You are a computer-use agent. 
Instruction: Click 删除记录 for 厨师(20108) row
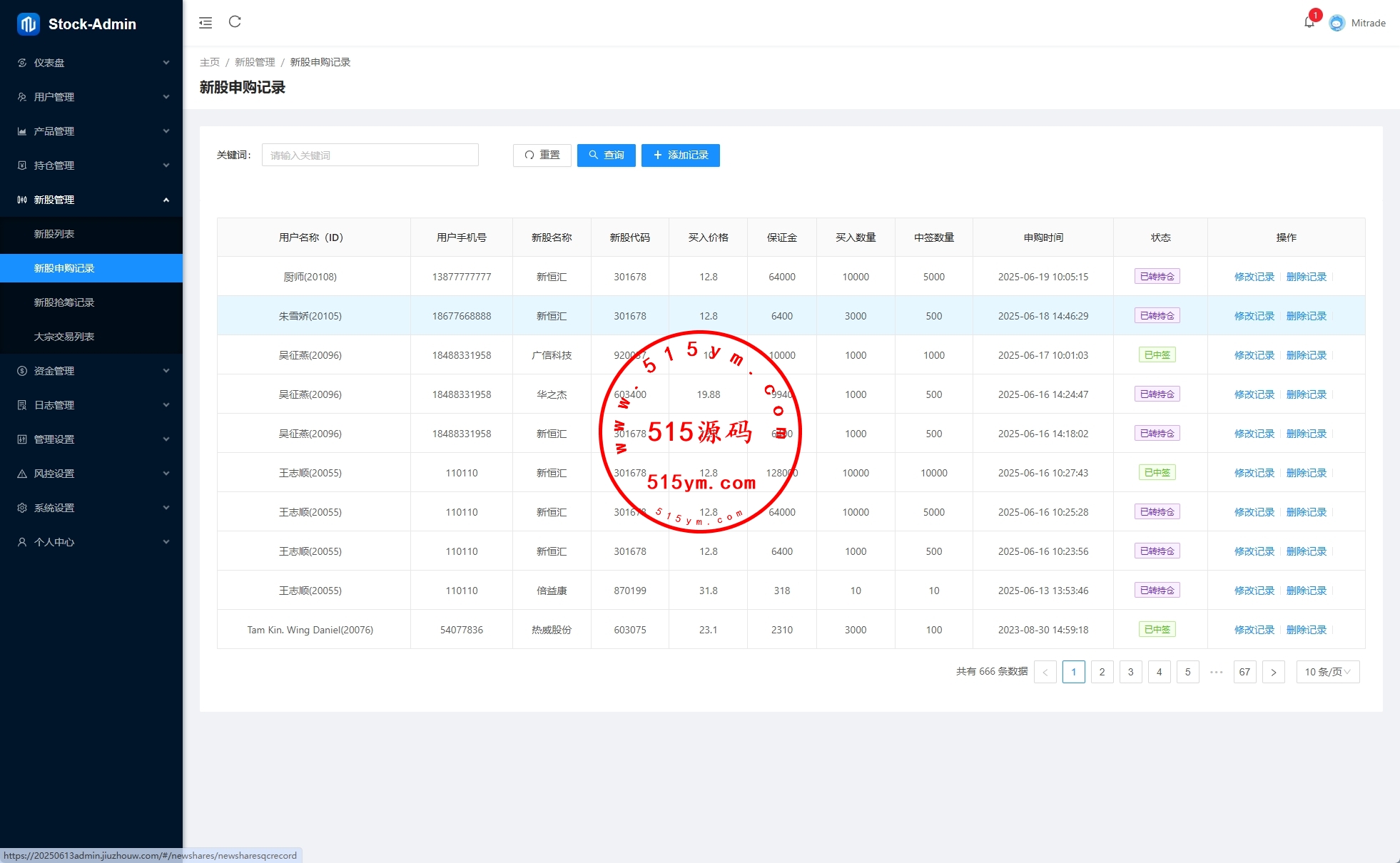(x=1306, y=277)
